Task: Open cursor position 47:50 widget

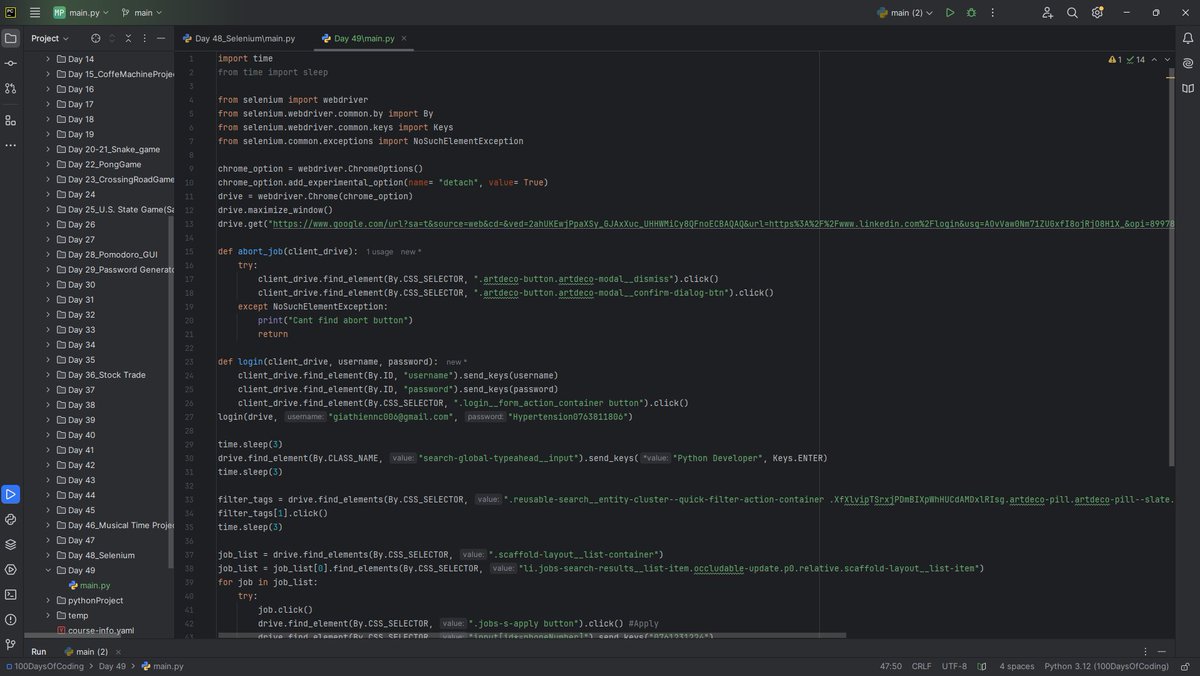Action: 891,666
